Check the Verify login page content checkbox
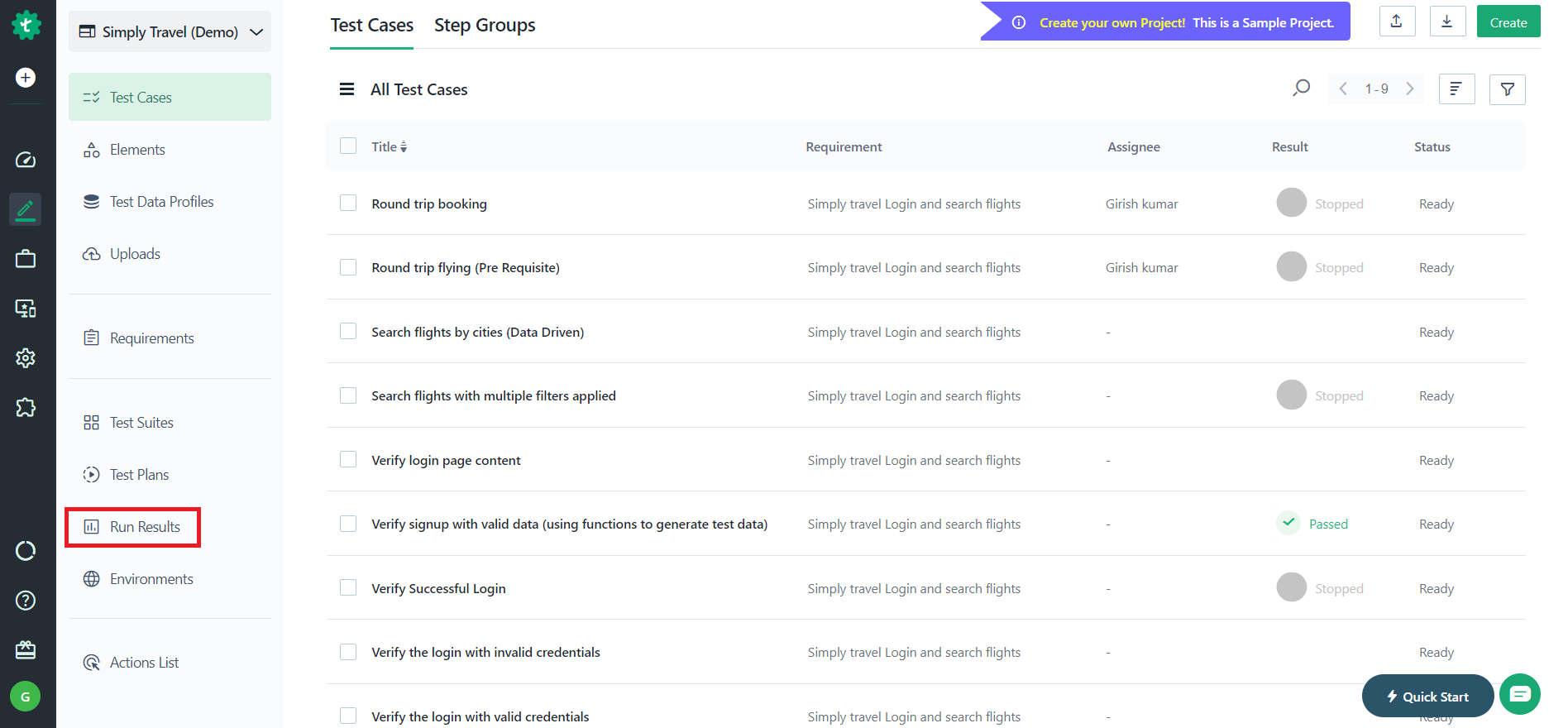This screenshot has width=1568, height=728. pos(348,459)
